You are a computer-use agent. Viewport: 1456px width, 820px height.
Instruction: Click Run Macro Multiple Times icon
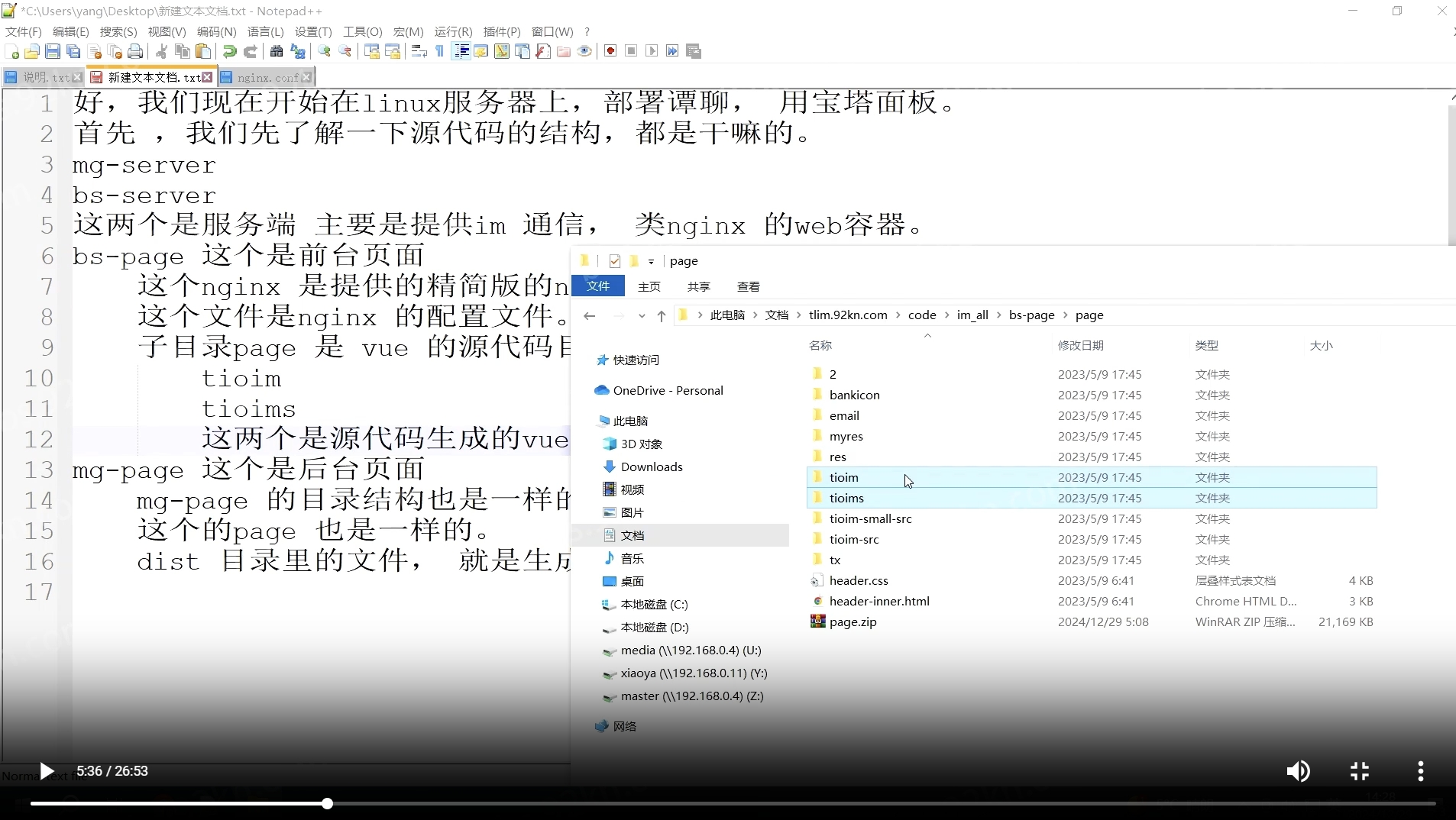click(x=672, y=51)
